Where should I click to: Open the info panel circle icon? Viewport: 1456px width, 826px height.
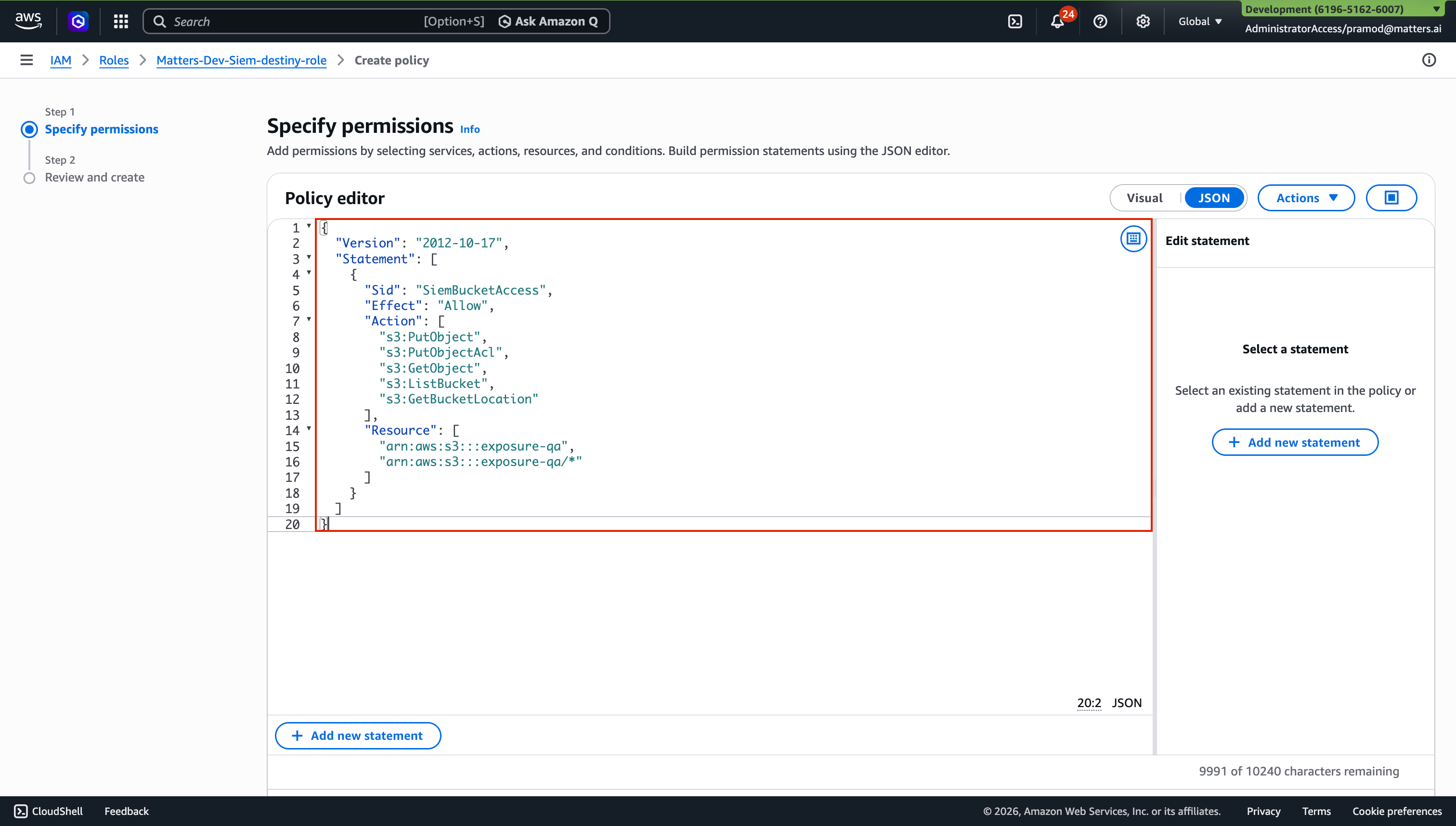1429,60
